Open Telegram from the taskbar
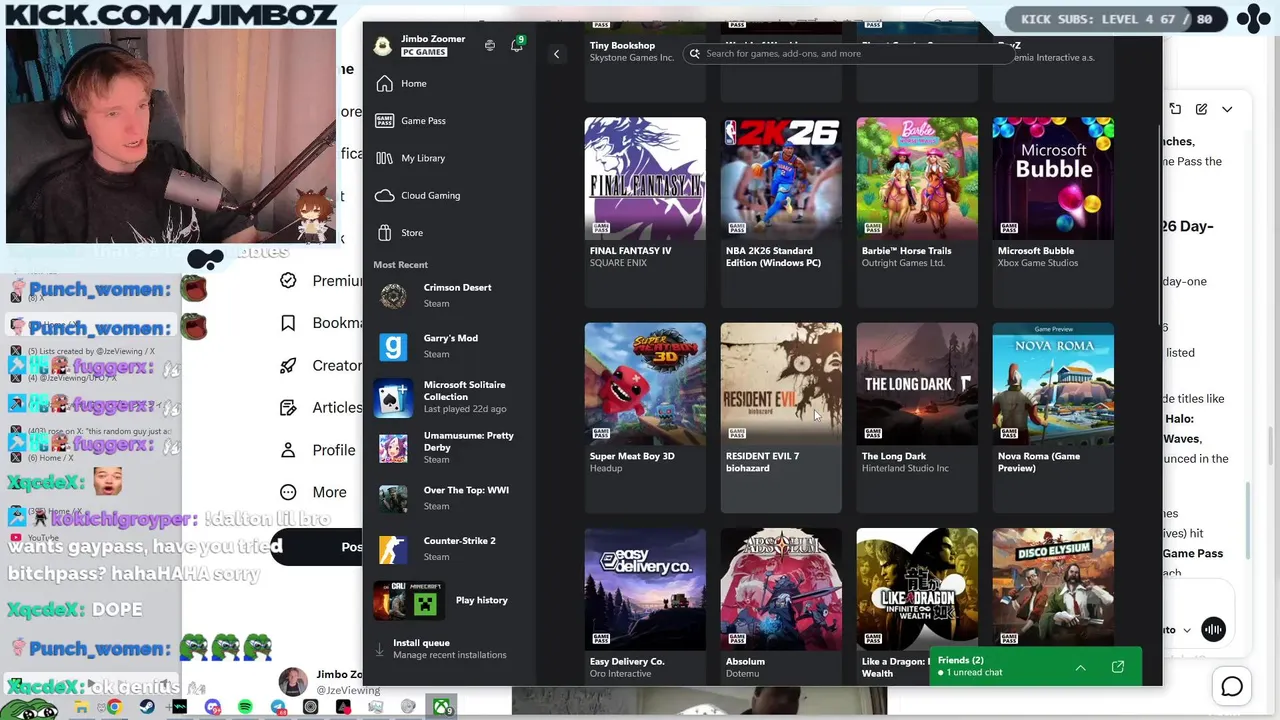 pos(278,707)
